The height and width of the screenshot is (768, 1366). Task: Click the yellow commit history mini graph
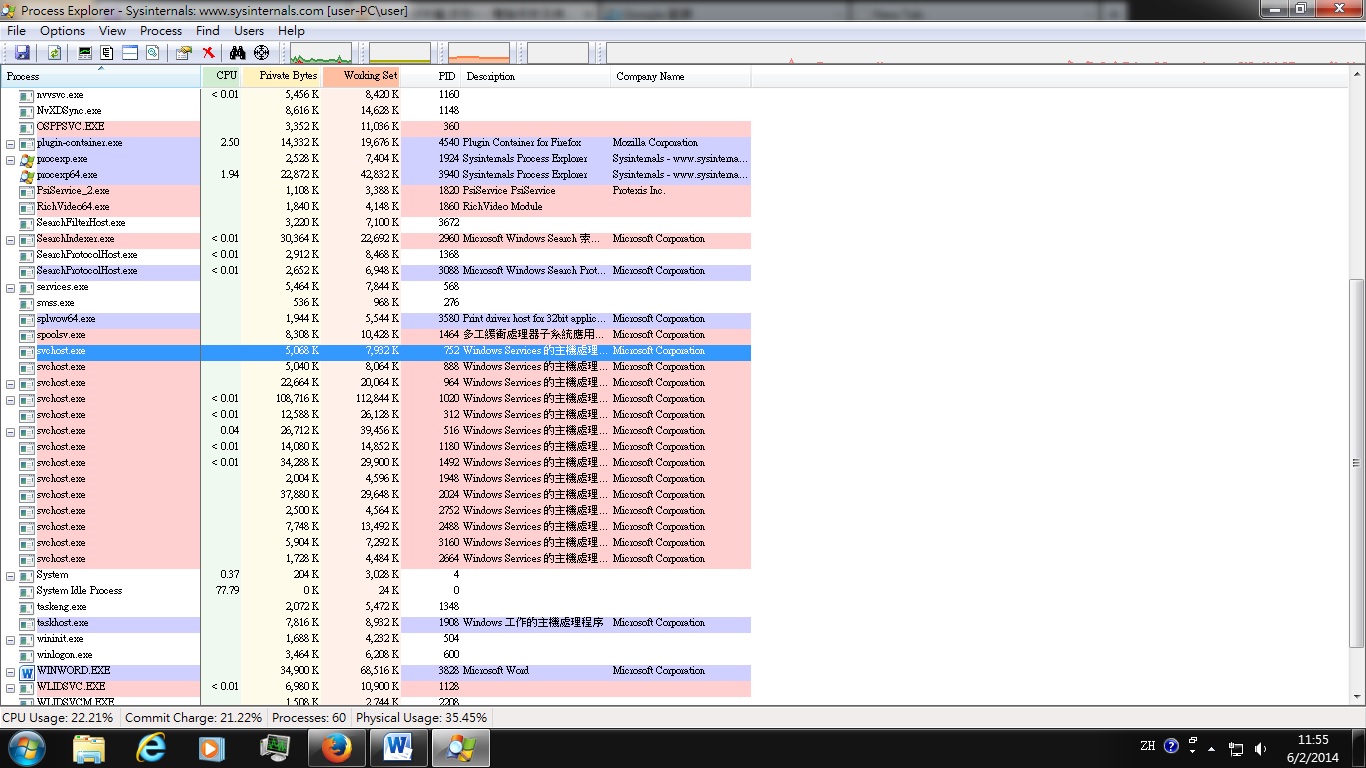point(400,53)
